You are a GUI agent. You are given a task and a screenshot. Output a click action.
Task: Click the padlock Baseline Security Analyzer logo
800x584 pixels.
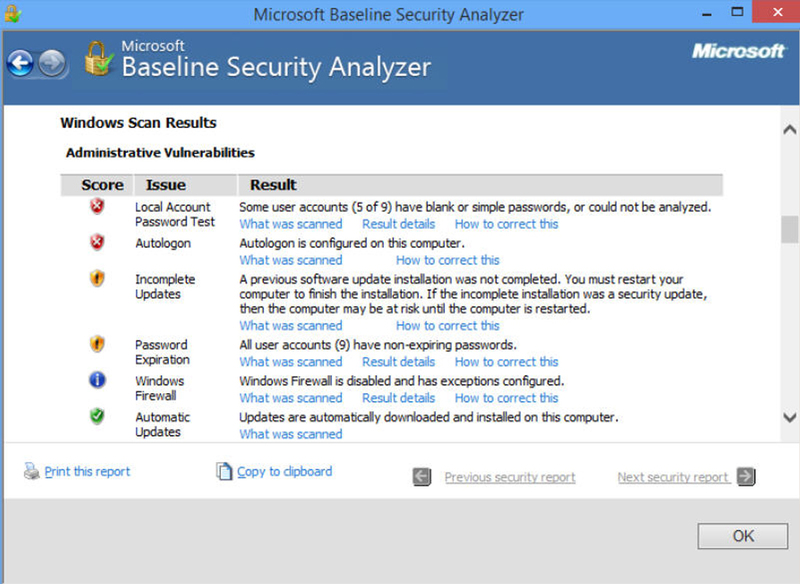[x=99, y=59]
